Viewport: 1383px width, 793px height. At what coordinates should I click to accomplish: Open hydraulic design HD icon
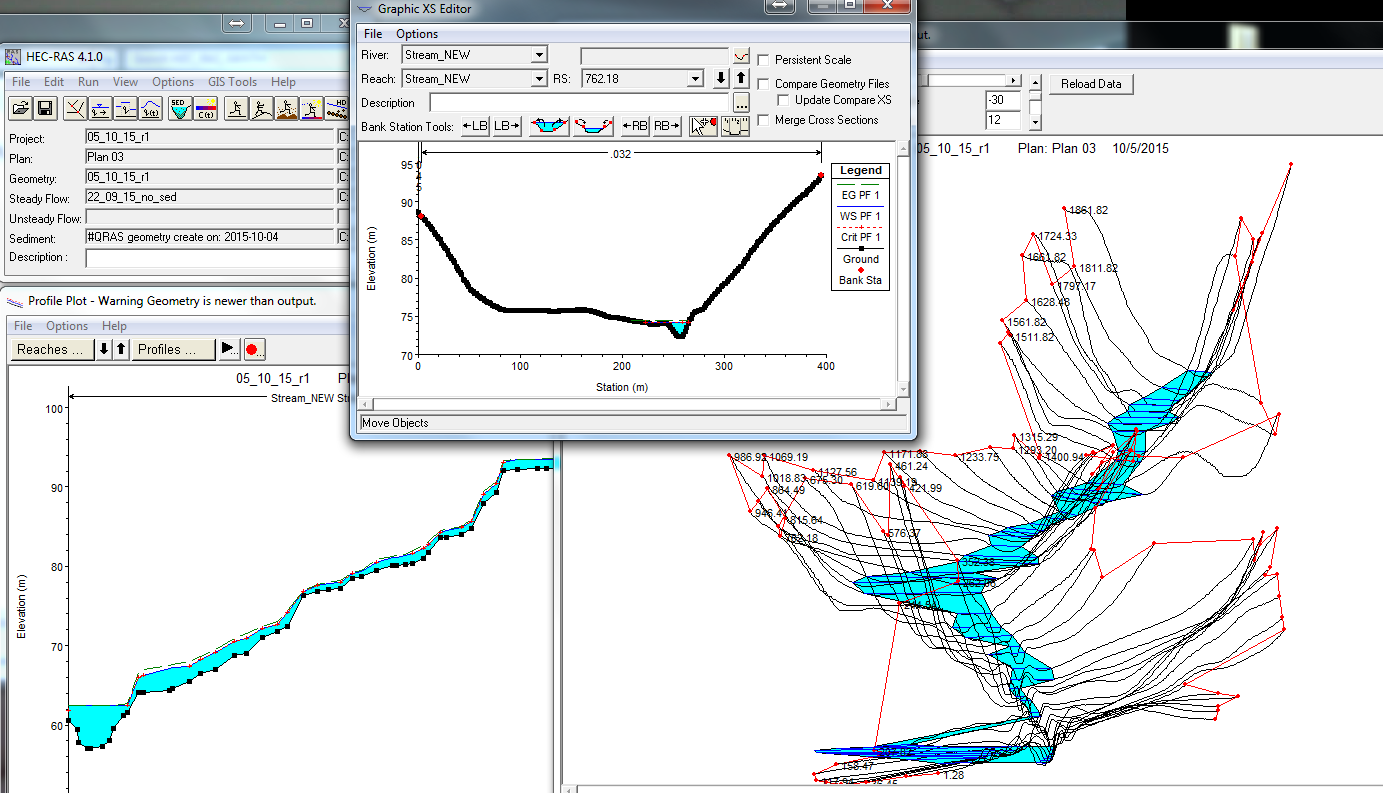(337, 108)
